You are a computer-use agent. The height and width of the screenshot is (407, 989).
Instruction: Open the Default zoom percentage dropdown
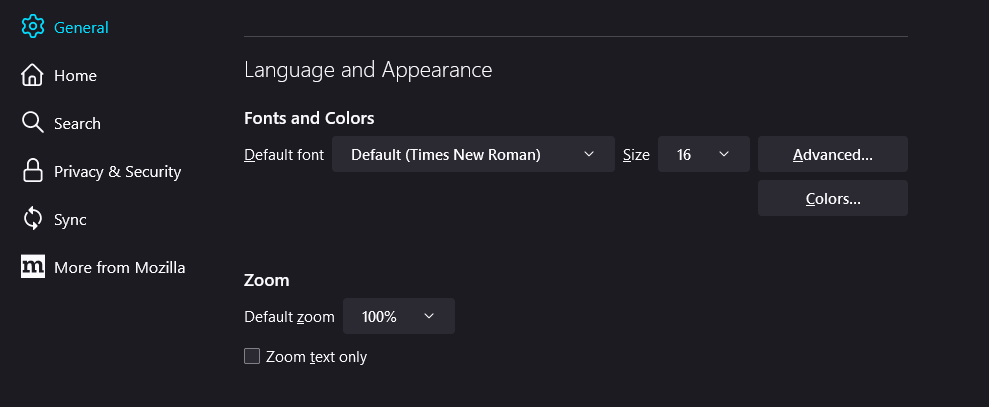(398, 316)
